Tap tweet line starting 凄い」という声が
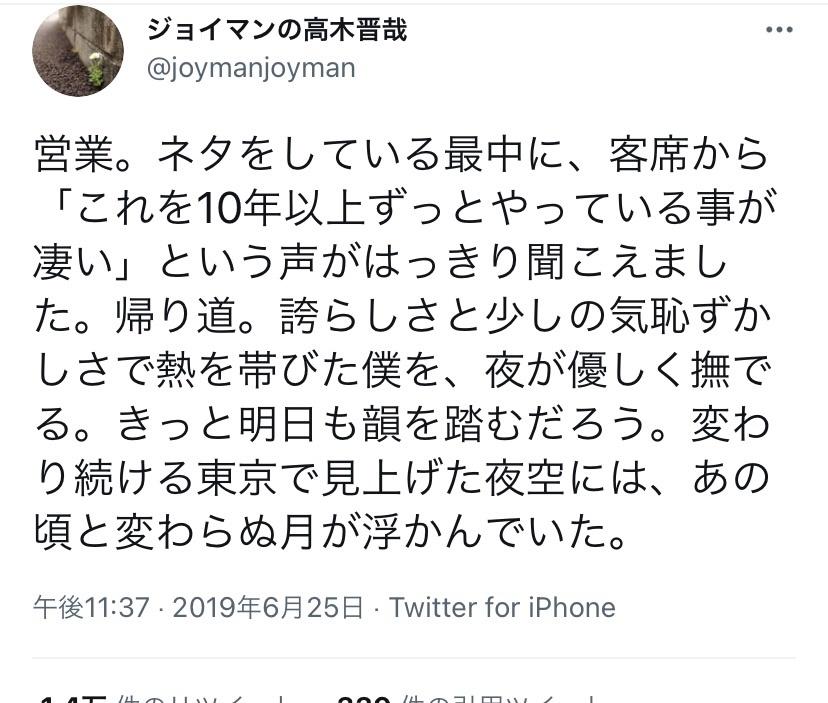The image size is (828, 703). click(x=379, y=264)
